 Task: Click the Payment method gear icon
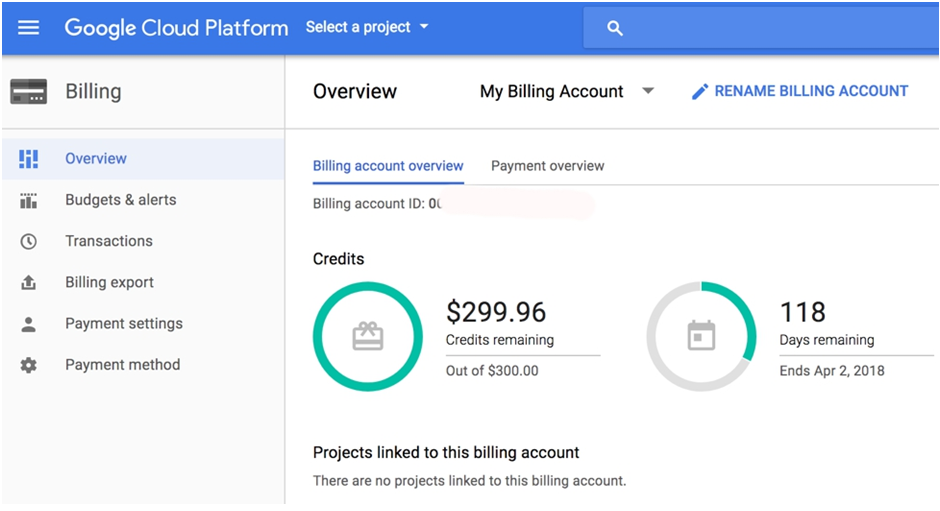coord(28,365)
